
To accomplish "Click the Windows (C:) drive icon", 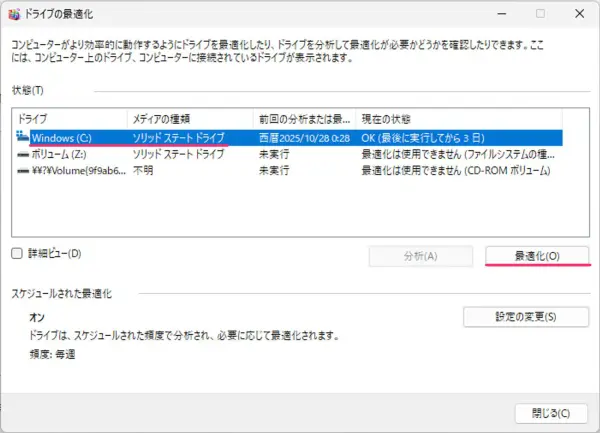I will coord(21,137).
